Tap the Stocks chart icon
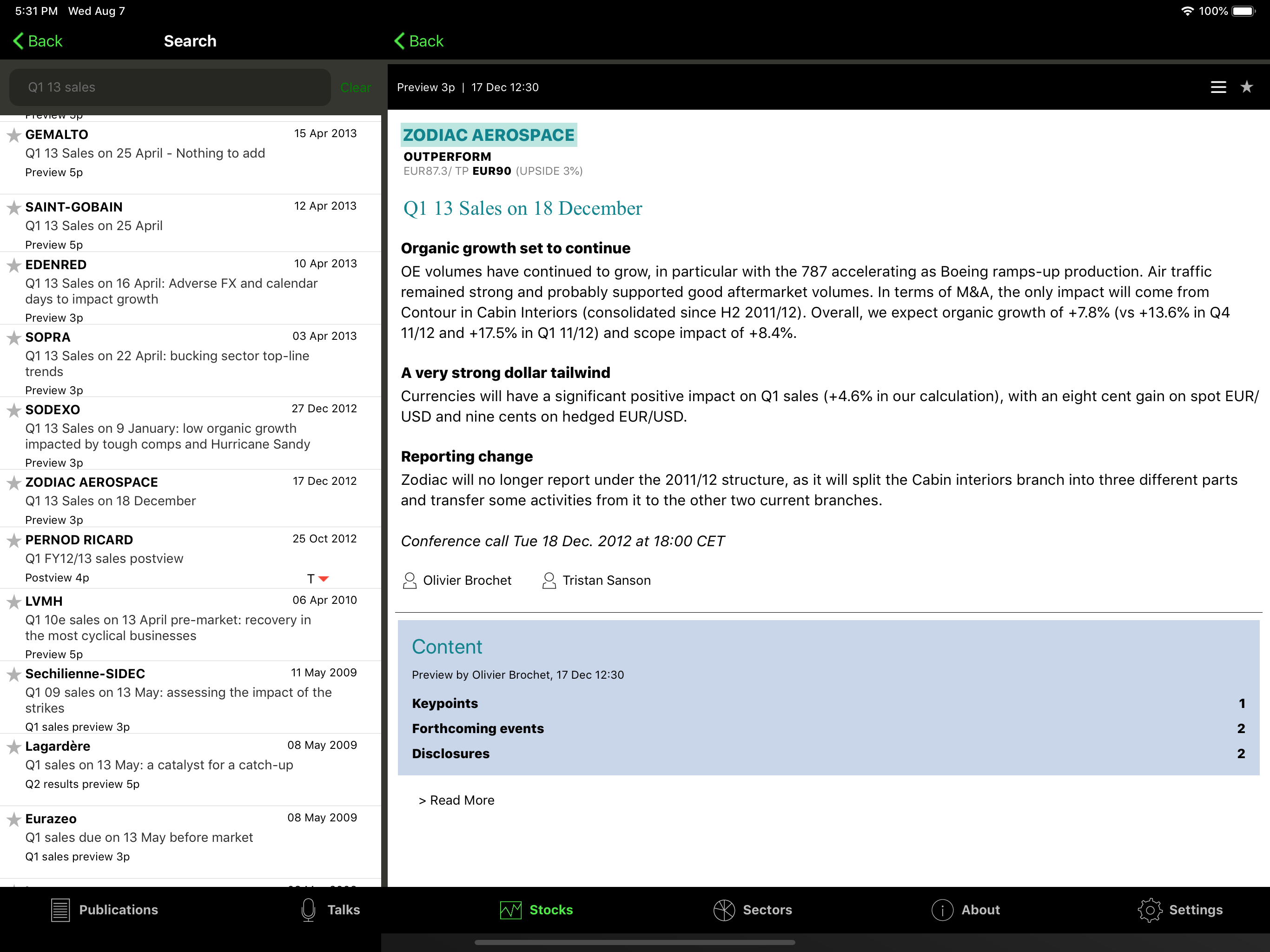Viewport: 1270px width, 952px height. [x=510, y=910]
